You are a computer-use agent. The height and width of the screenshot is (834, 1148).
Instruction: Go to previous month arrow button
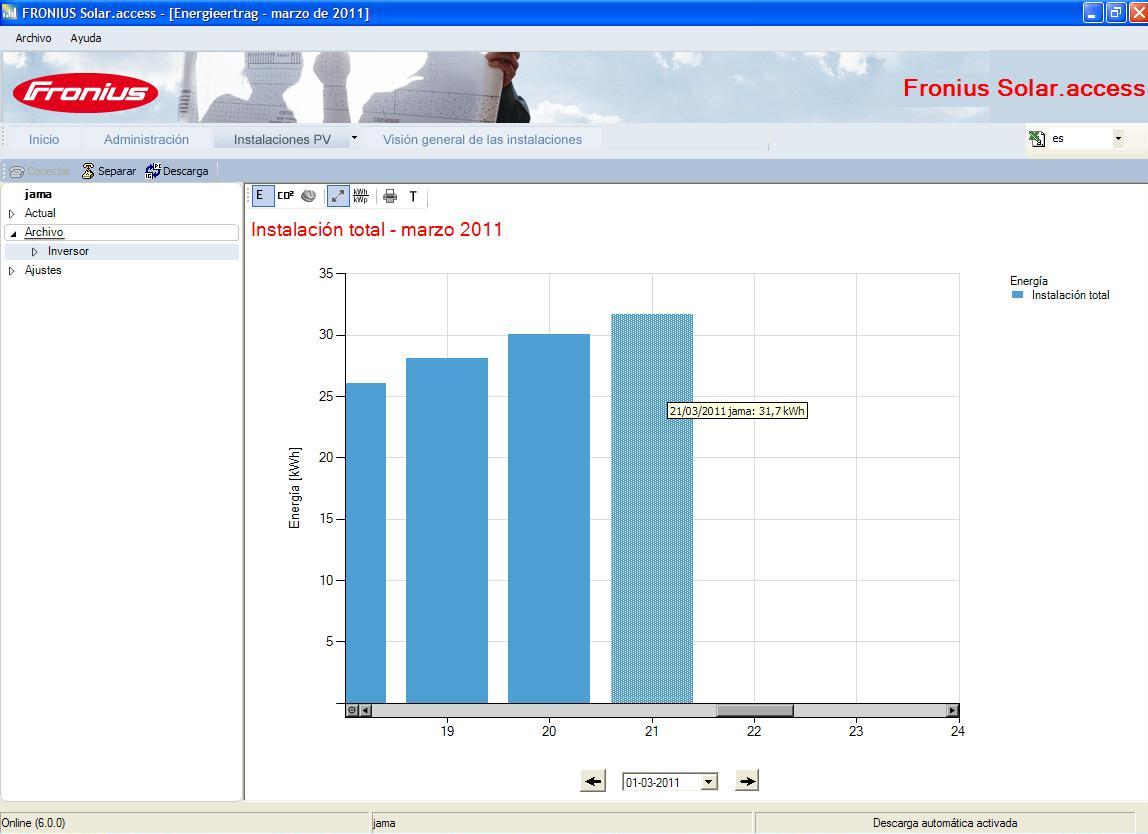pos(593,781)
